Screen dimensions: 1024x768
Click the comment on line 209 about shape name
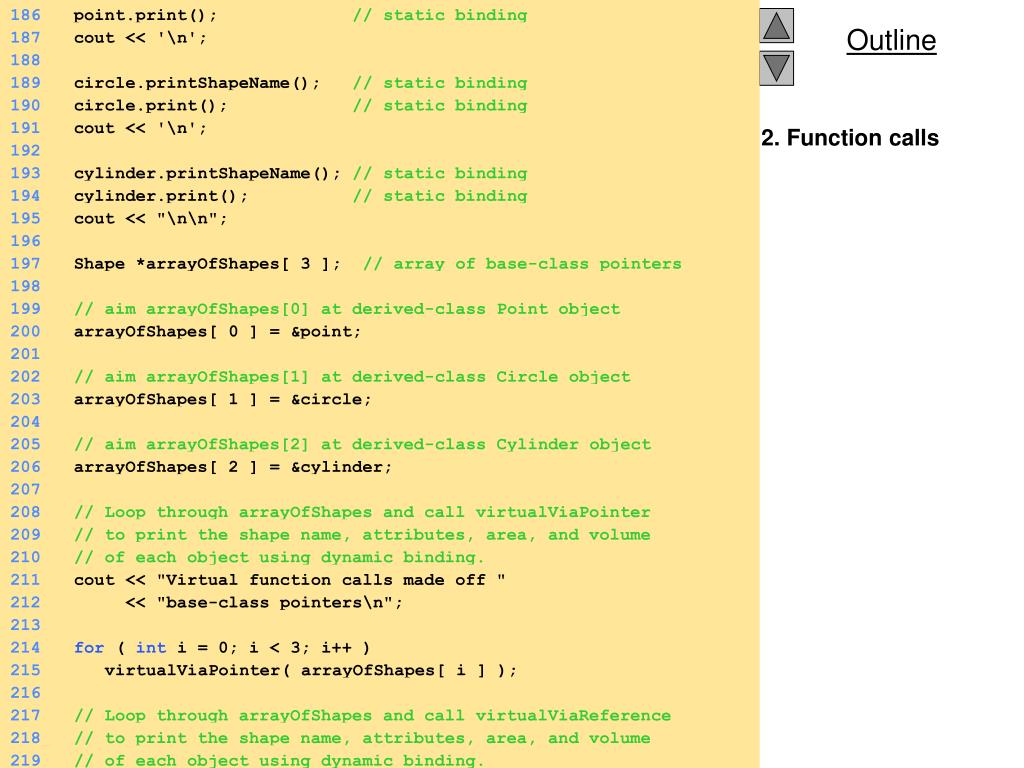pos(362,535)
